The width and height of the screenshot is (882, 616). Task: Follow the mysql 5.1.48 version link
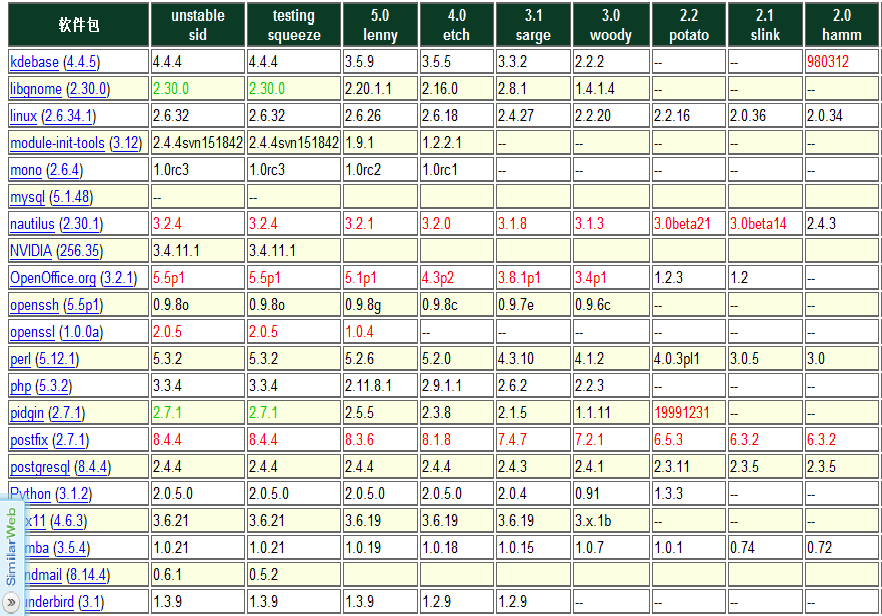click(71, 197)
